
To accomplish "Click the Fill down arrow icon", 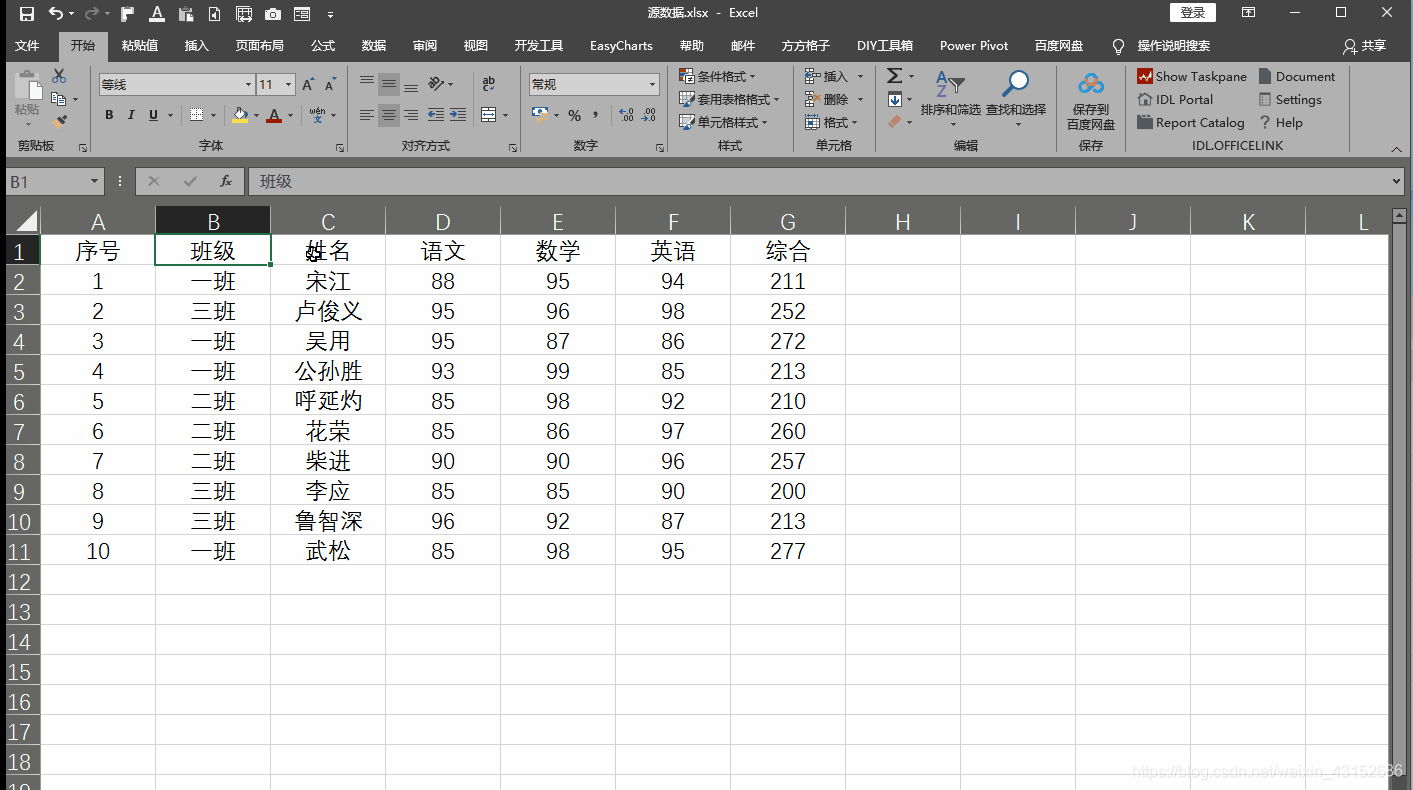I will point(894,99).
